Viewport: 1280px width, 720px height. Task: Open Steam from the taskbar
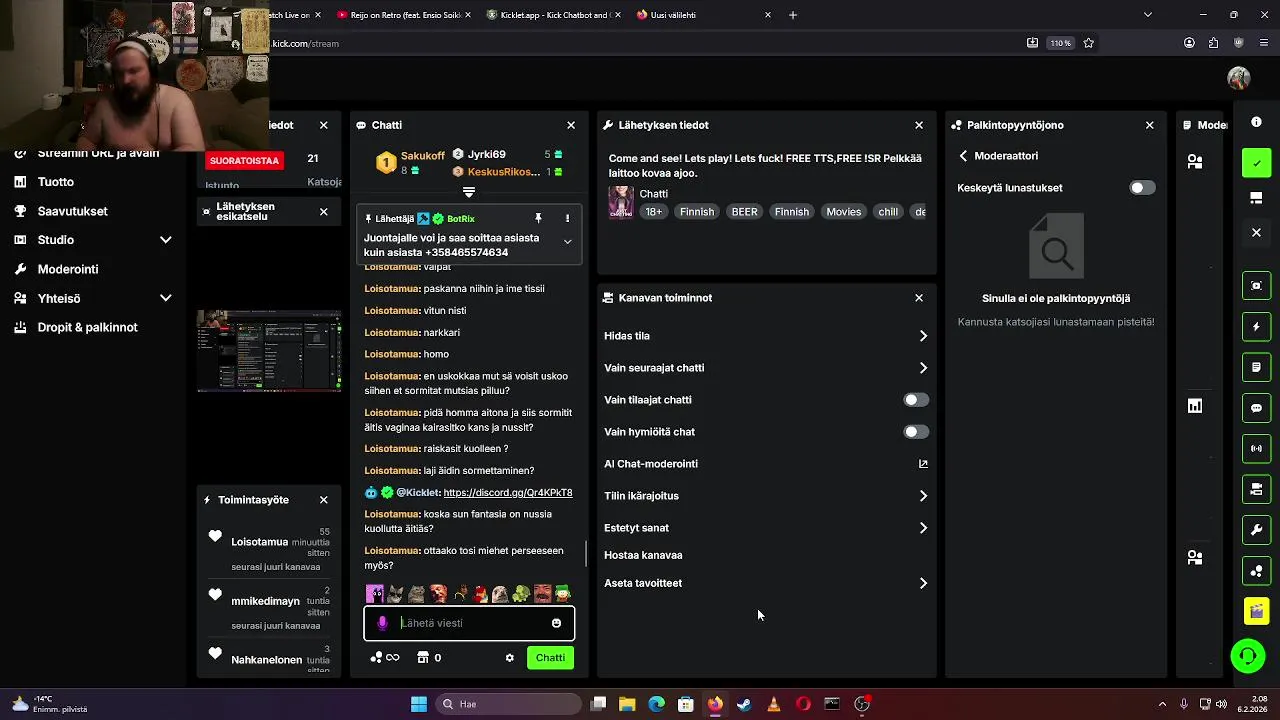click(x=744, y=704)
